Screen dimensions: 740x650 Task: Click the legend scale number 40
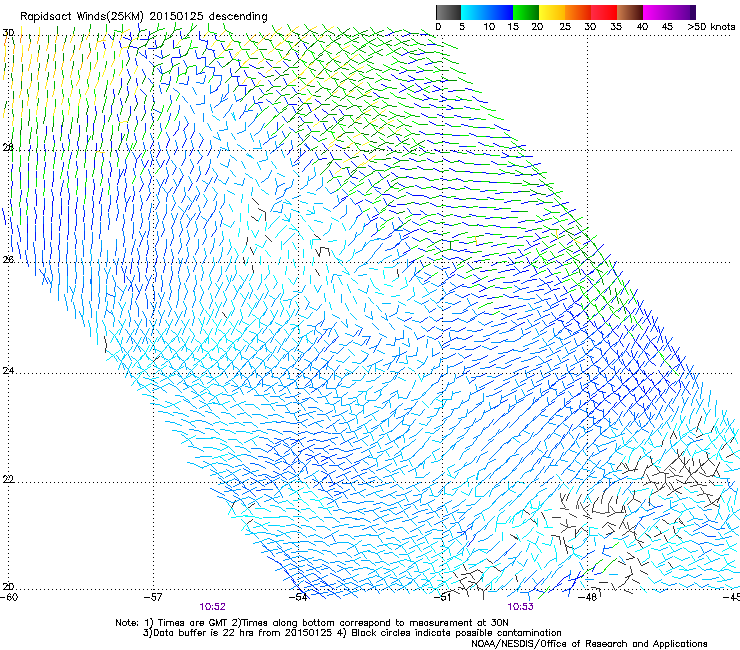pos(642,27)
